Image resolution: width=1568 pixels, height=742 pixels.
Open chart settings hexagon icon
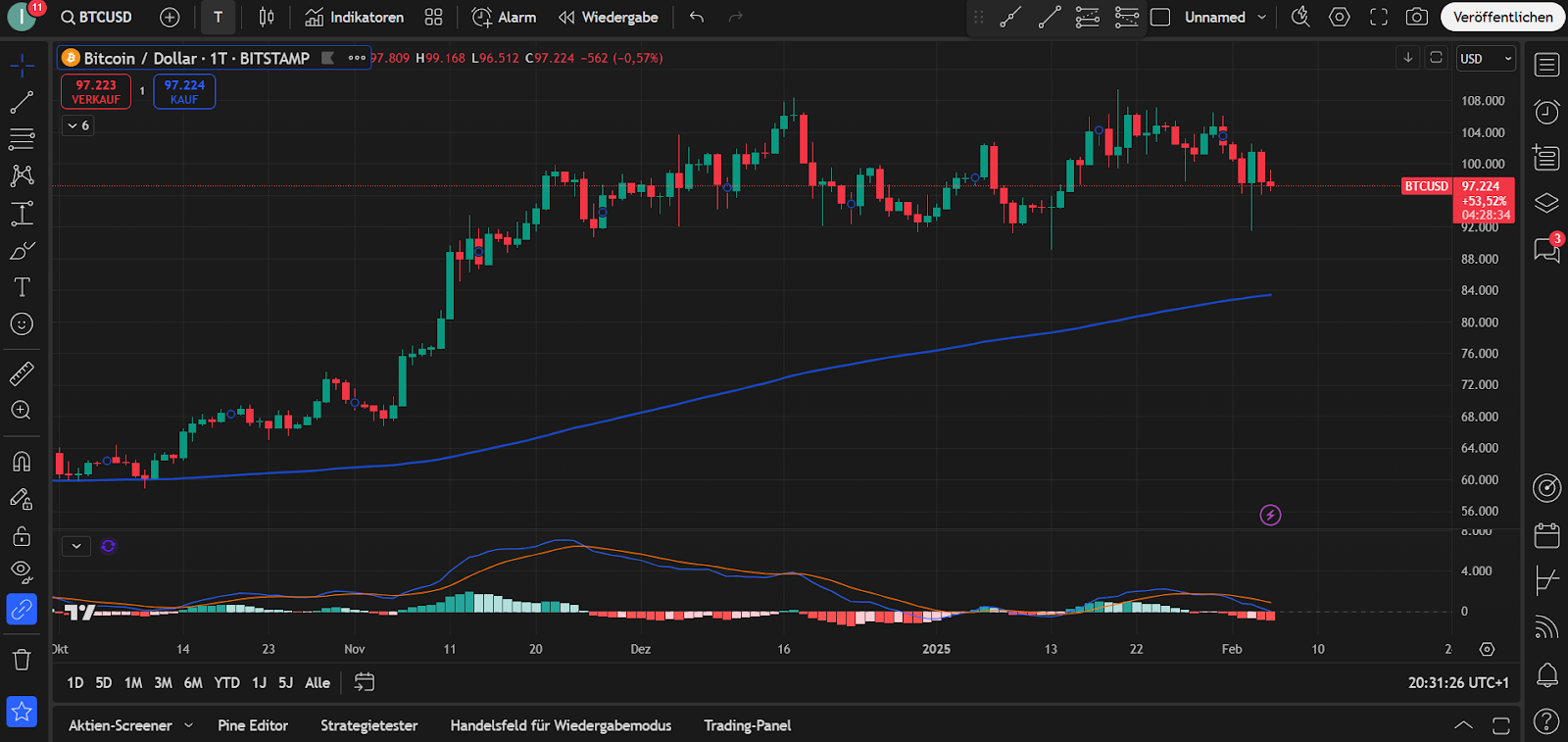pos(1340,17)
